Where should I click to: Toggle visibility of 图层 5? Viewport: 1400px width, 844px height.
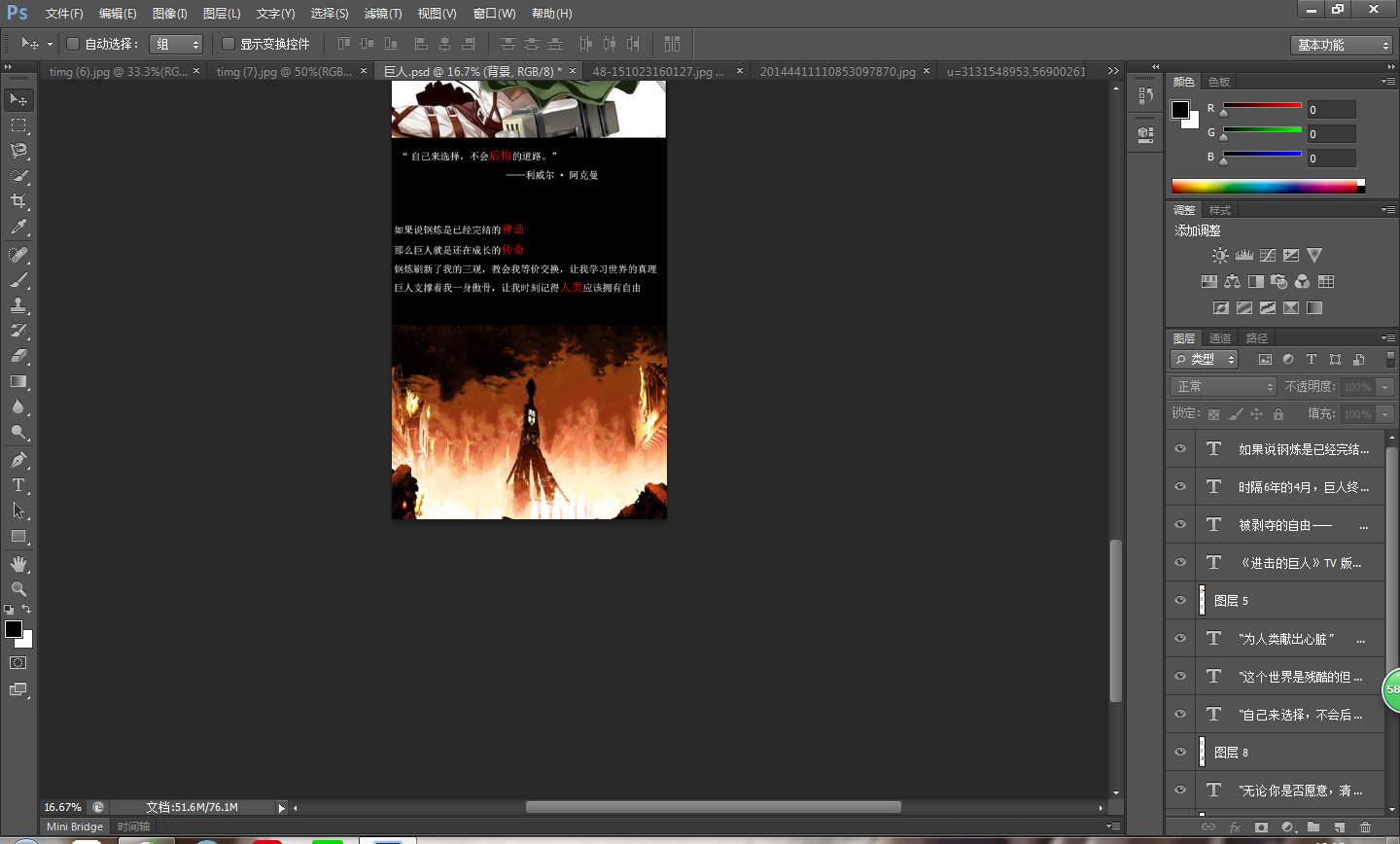pyautogui.click(x=1180, y=601)
